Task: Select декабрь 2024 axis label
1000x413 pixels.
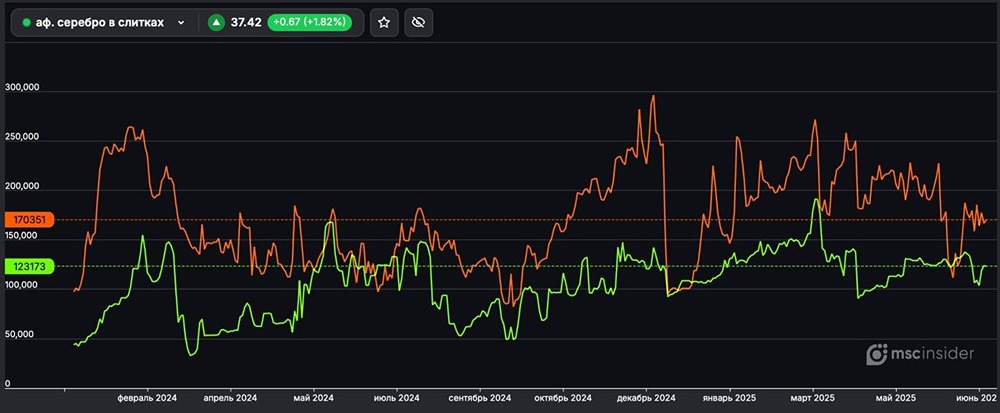Action: click(647, 398)
